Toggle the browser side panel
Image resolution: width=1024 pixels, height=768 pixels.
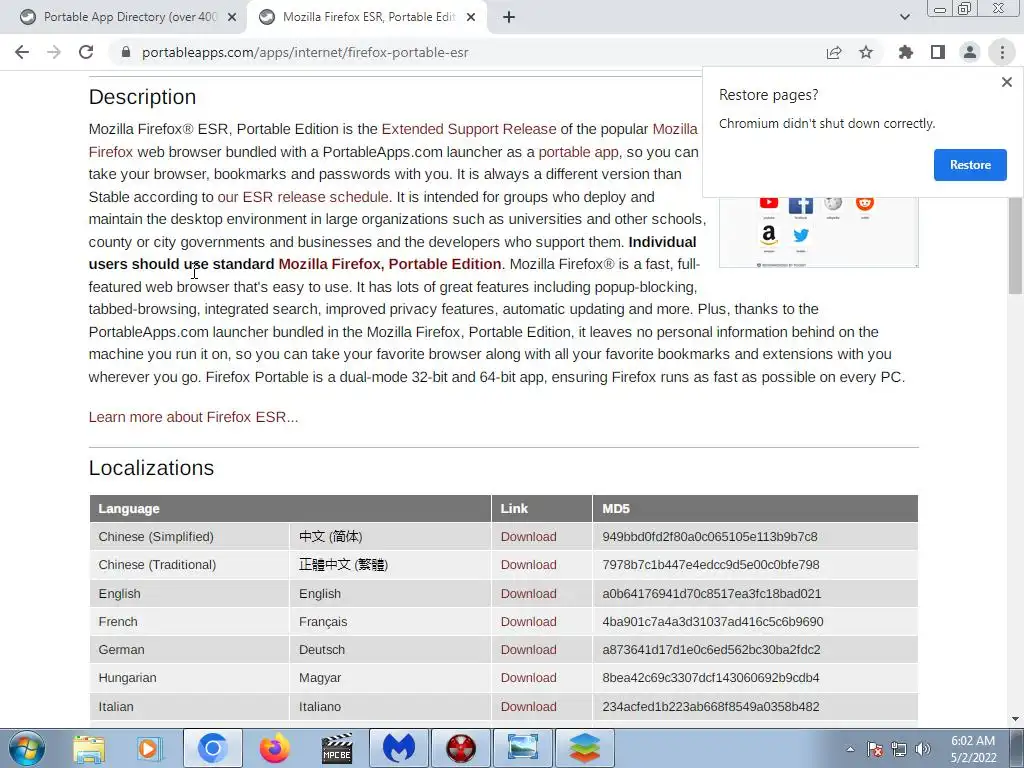point(938,52)
